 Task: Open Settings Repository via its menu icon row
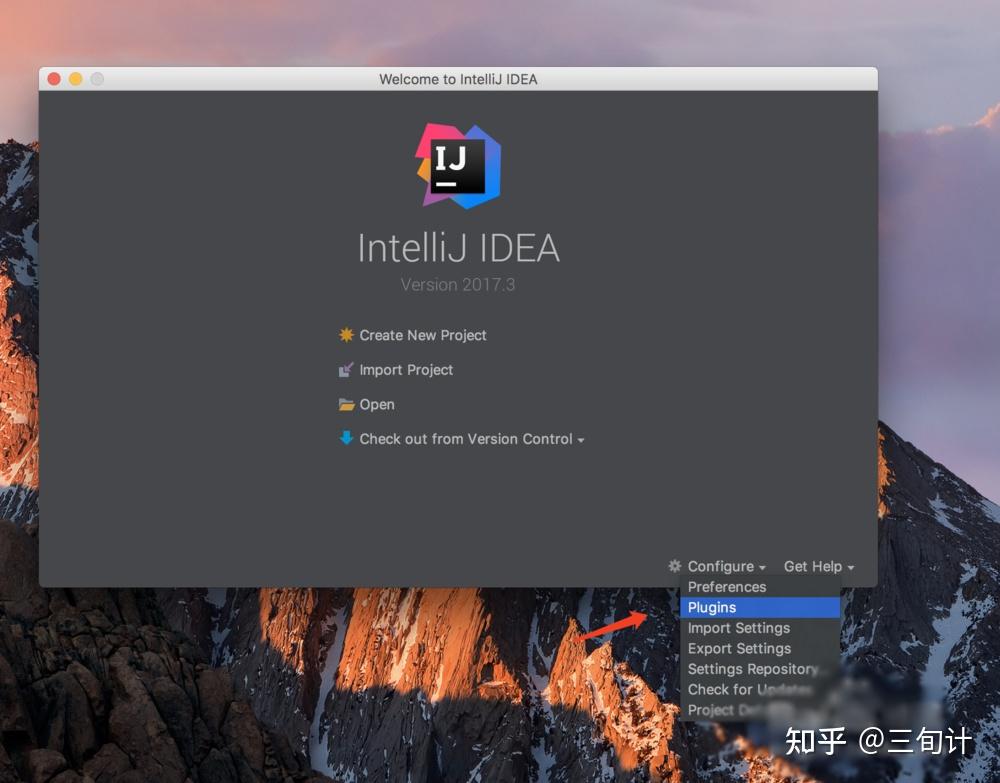pos(754,669)
